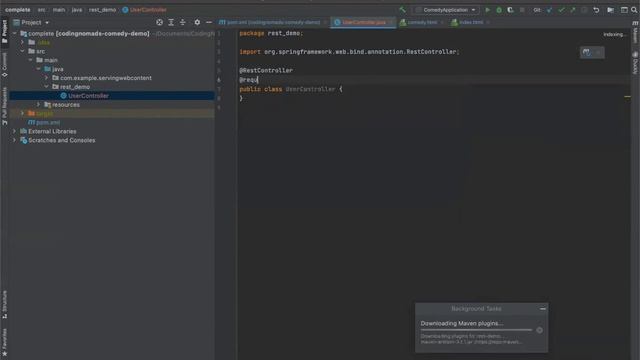Expand the target folder

coord(23,113)
